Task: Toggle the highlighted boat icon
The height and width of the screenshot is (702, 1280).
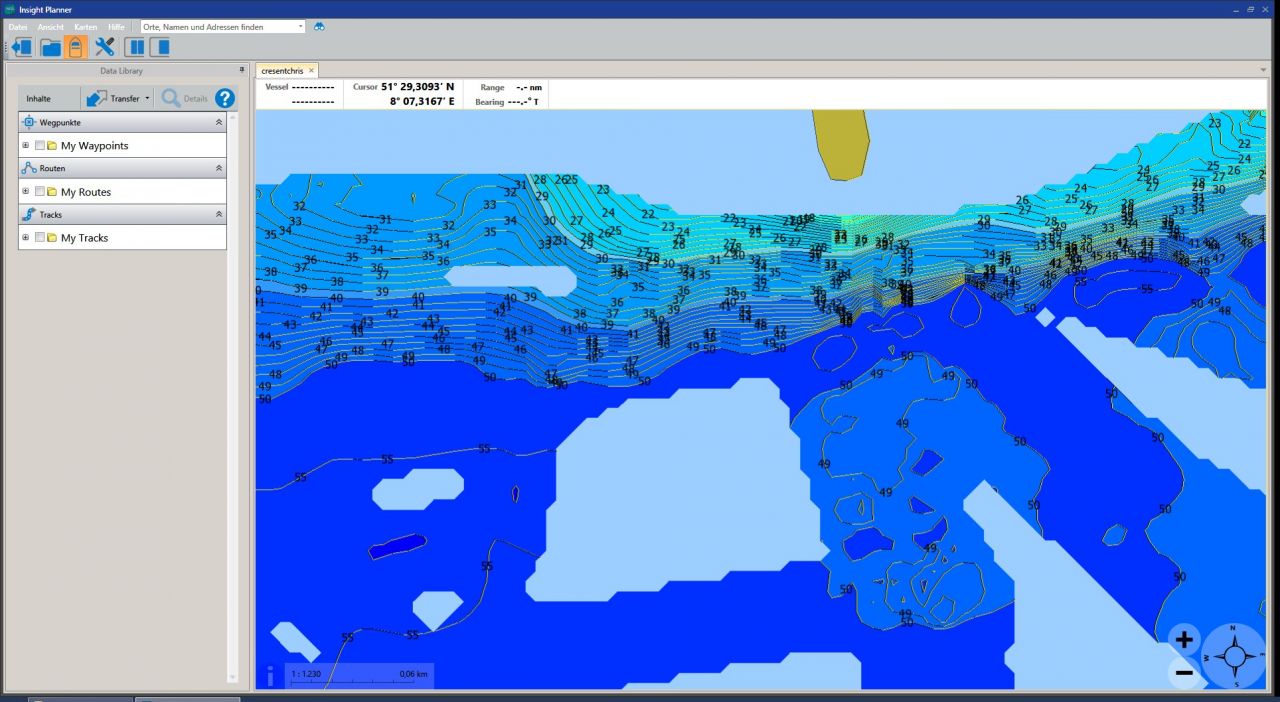Action: click(76, 47)
